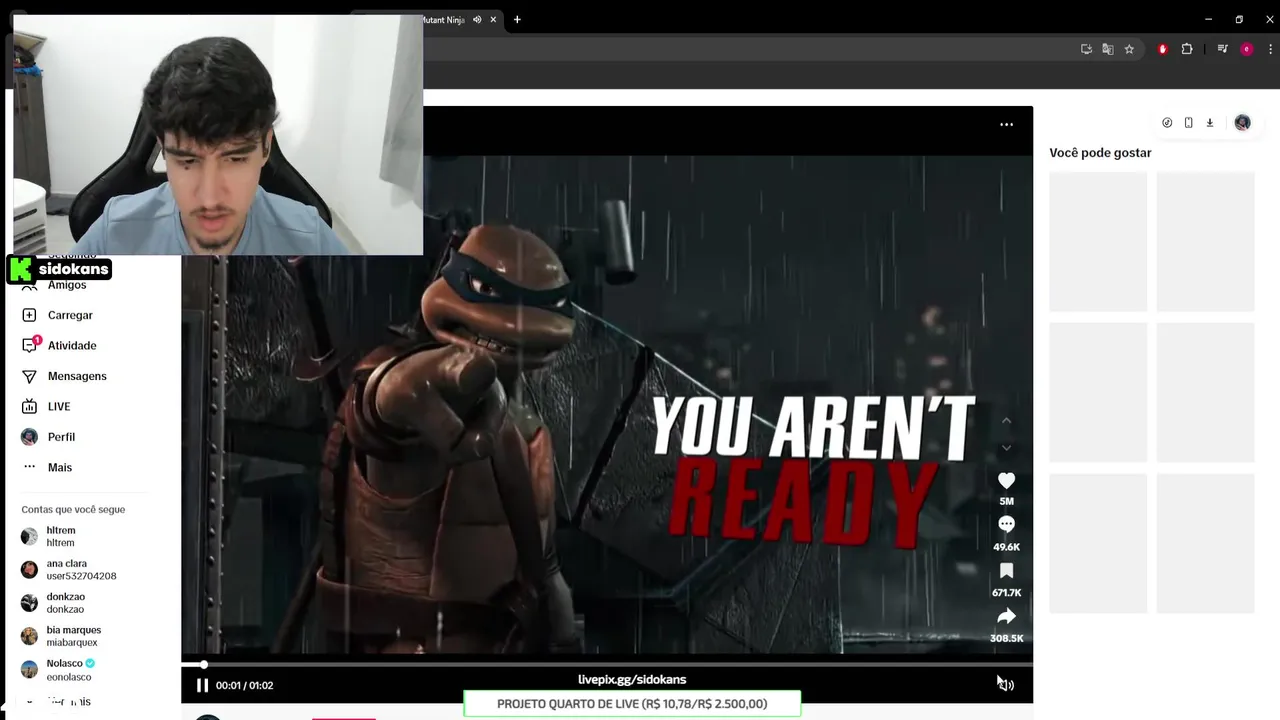The height and width of the screenshot is (720, 1280).
Task: Go to previous video with up chevron
Action: point(1006,420)
